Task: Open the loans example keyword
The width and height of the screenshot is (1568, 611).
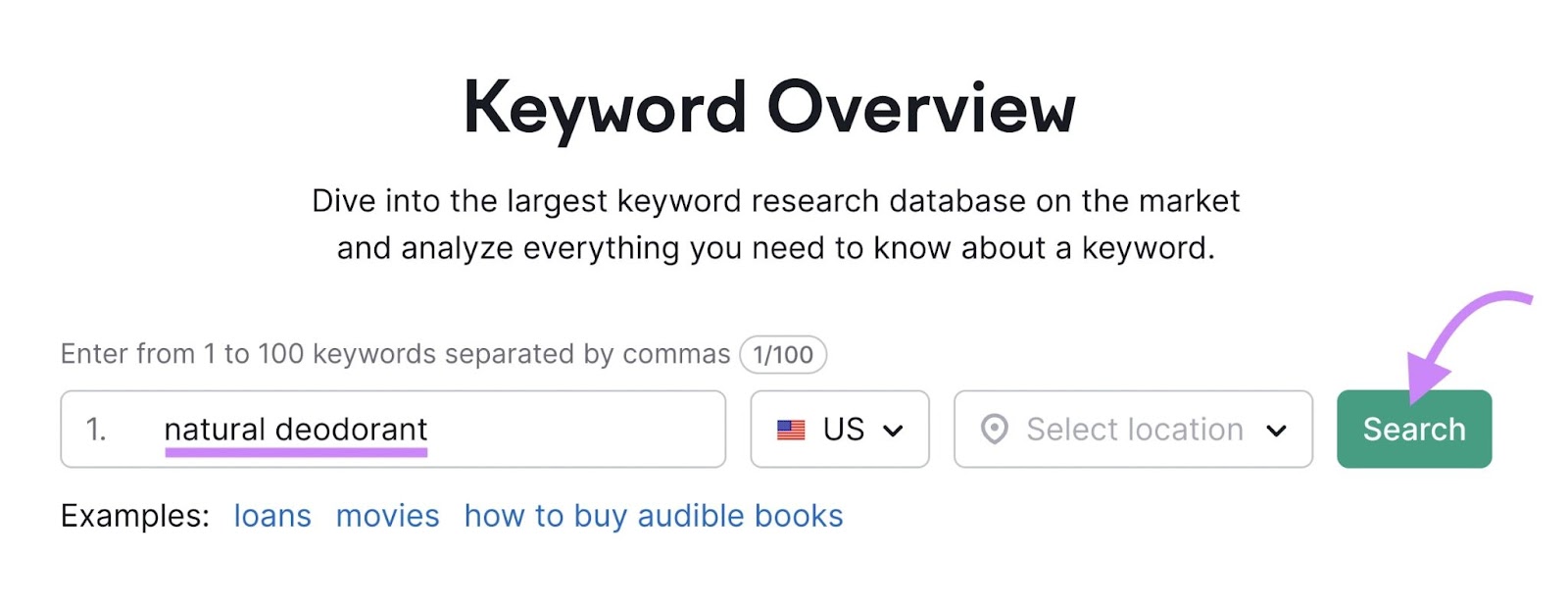Action: (x=271, y=515)
